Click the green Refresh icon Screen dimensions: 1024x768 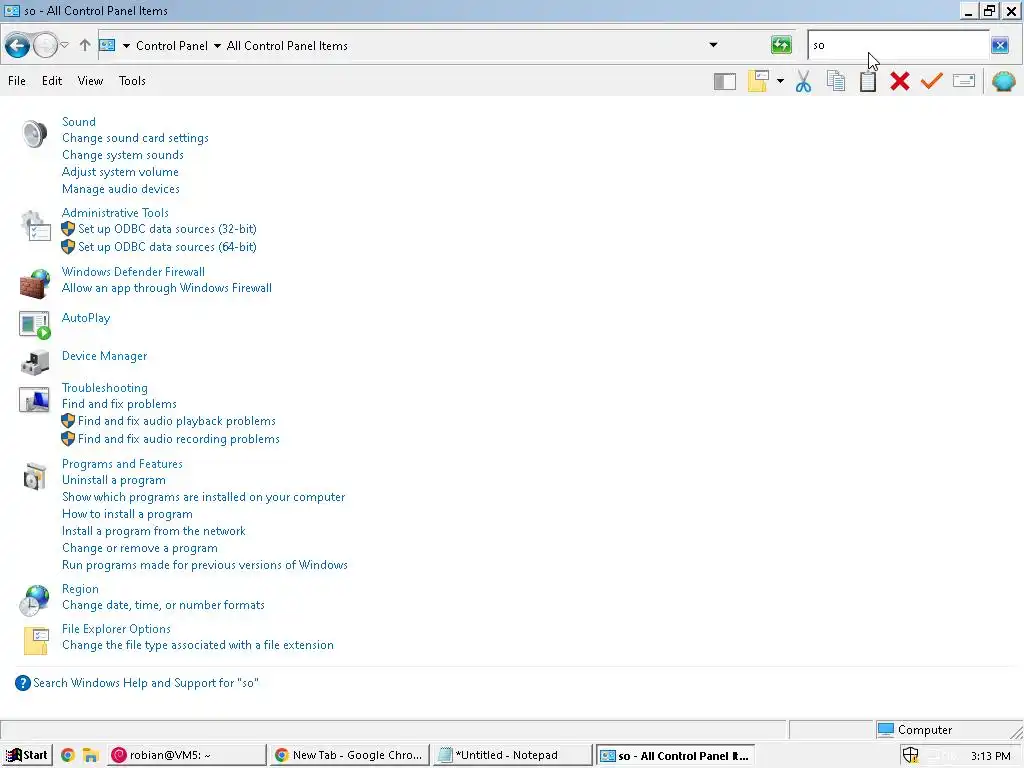click(781, 45)
